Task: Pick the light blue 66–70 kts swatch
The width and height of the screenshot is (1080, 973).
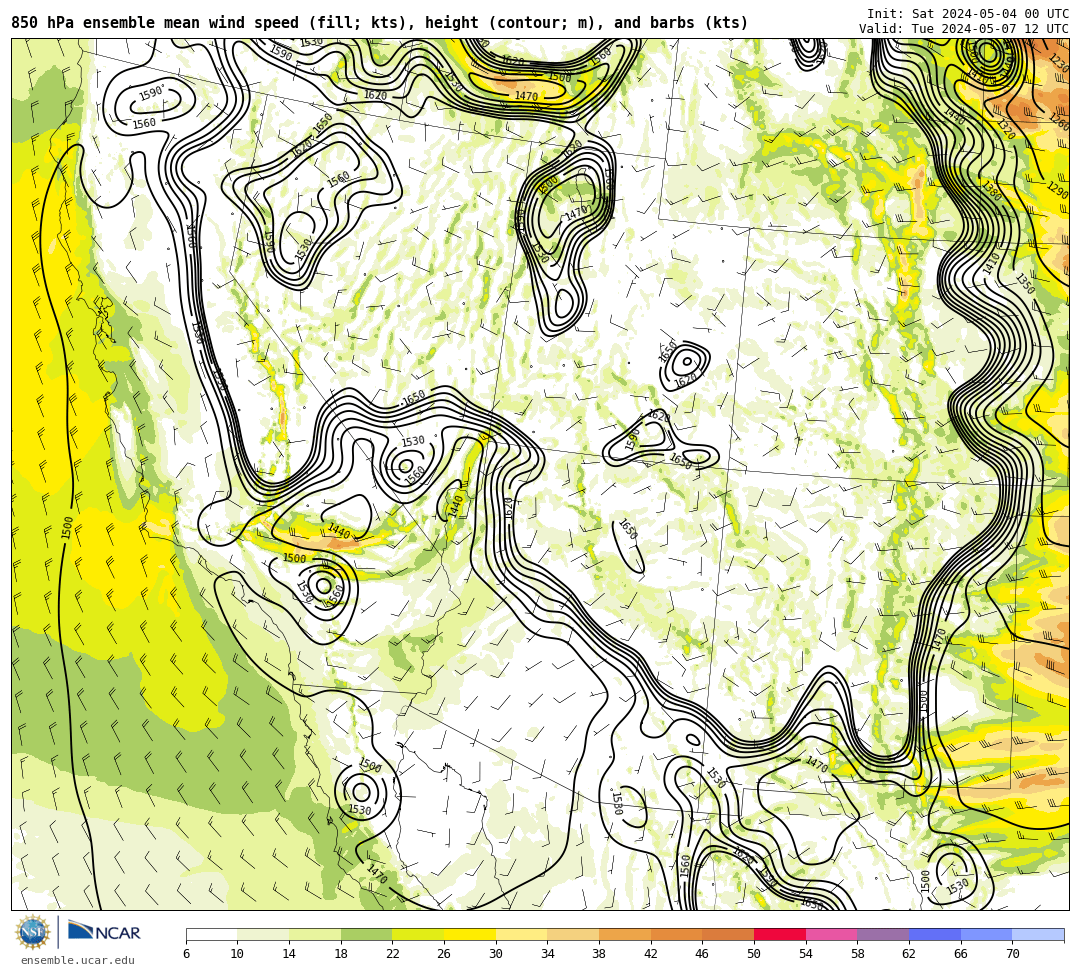Action: pos(986,934)
